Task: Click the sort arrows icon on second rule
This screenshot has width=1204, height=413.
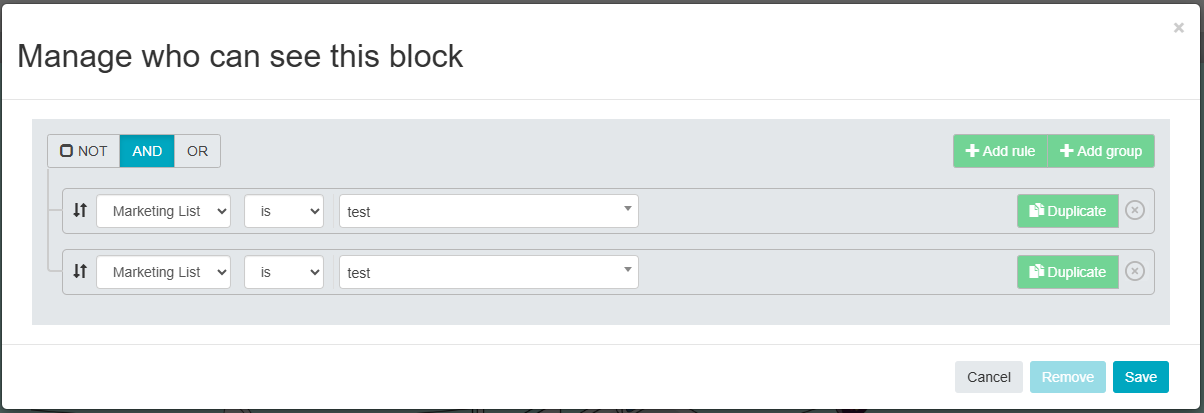Action: point(80,272)
